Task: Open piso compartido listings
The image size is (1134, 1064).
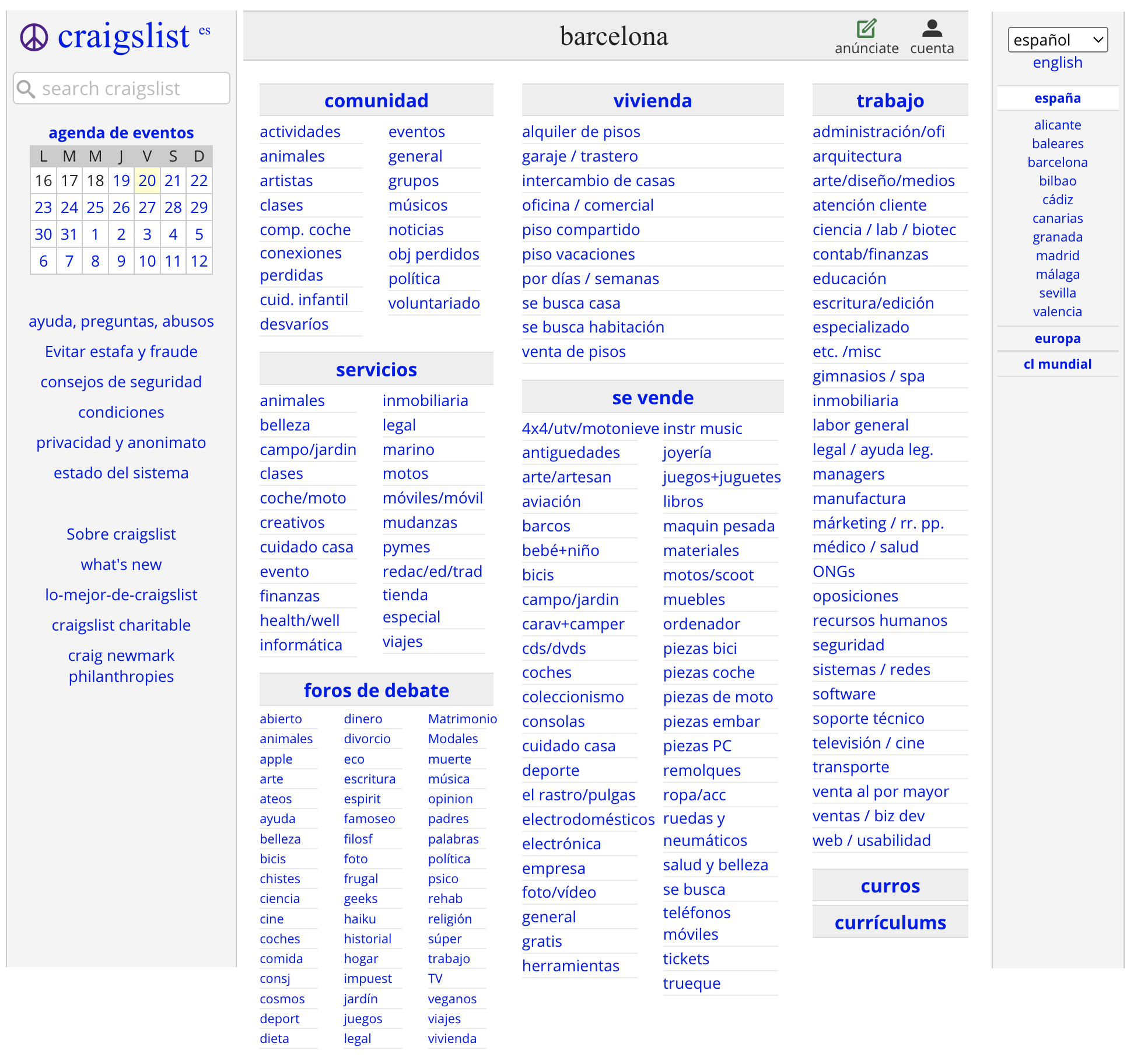Action: [581, 230]
